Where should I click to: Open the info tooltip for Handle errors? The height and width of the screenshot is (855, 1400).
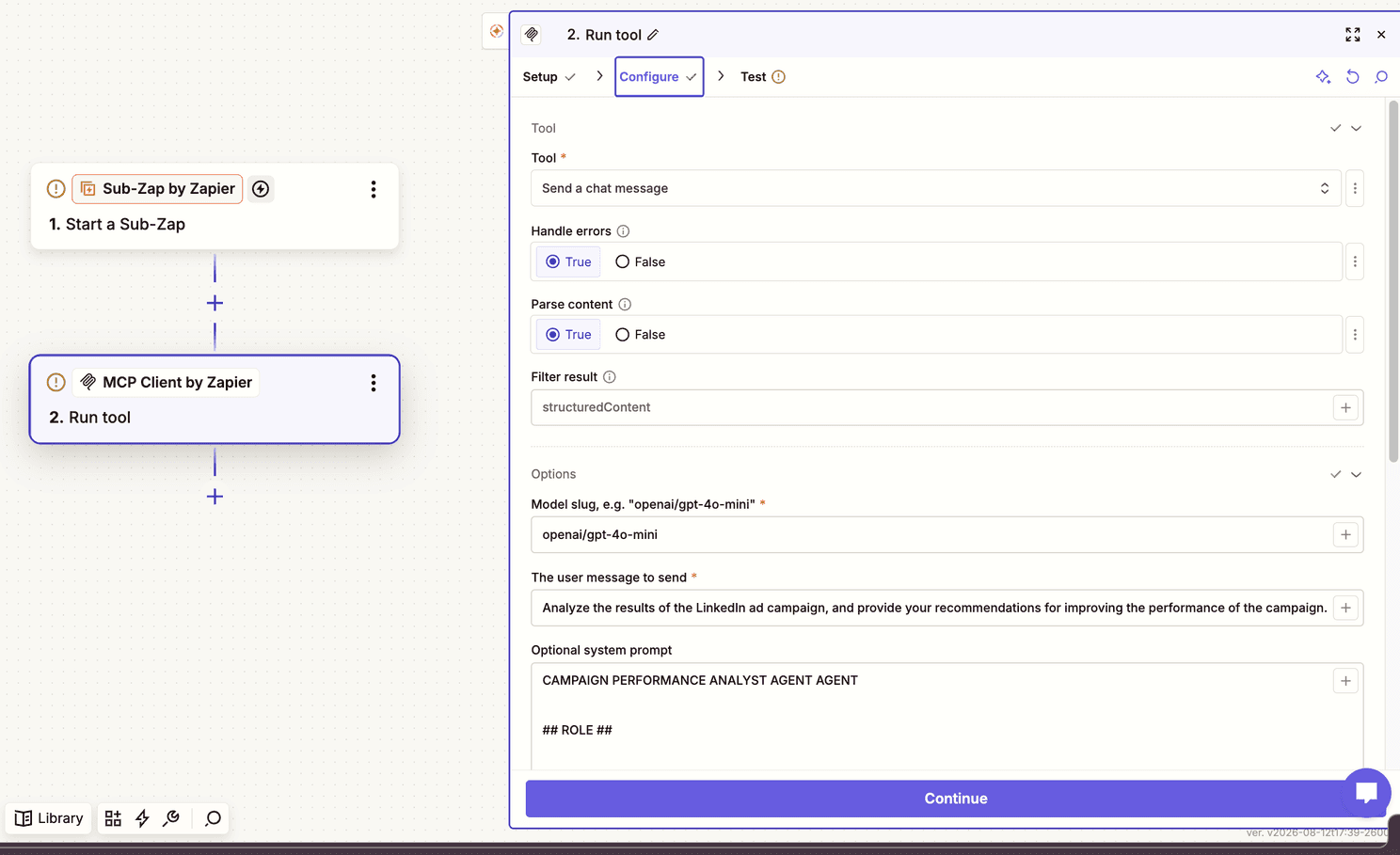(x=623, y=231)
